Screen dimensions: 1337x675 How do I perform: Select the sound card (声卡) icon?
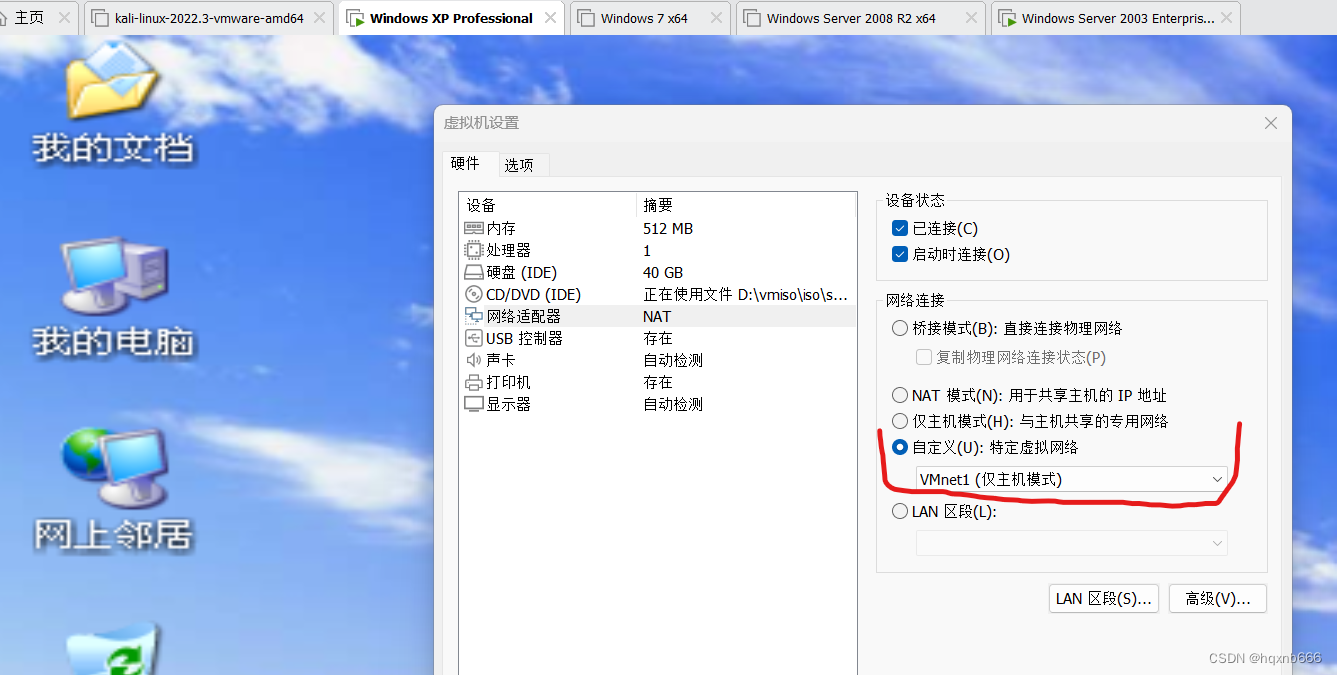[474, 360]
